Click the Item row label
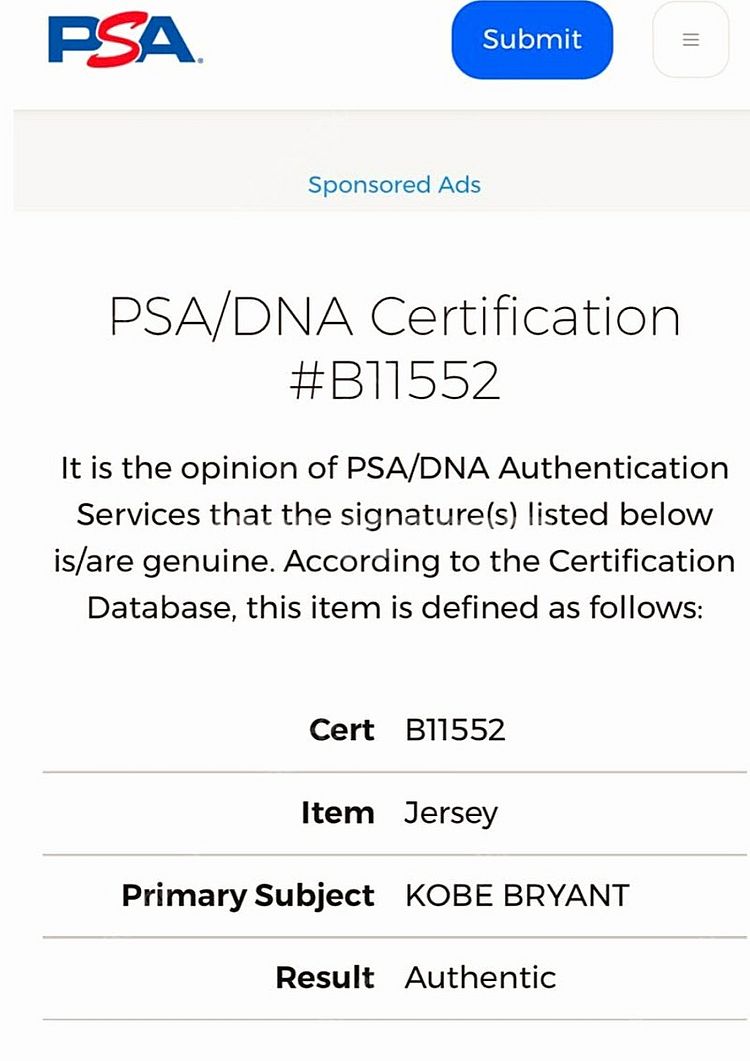 coord(338,813)
